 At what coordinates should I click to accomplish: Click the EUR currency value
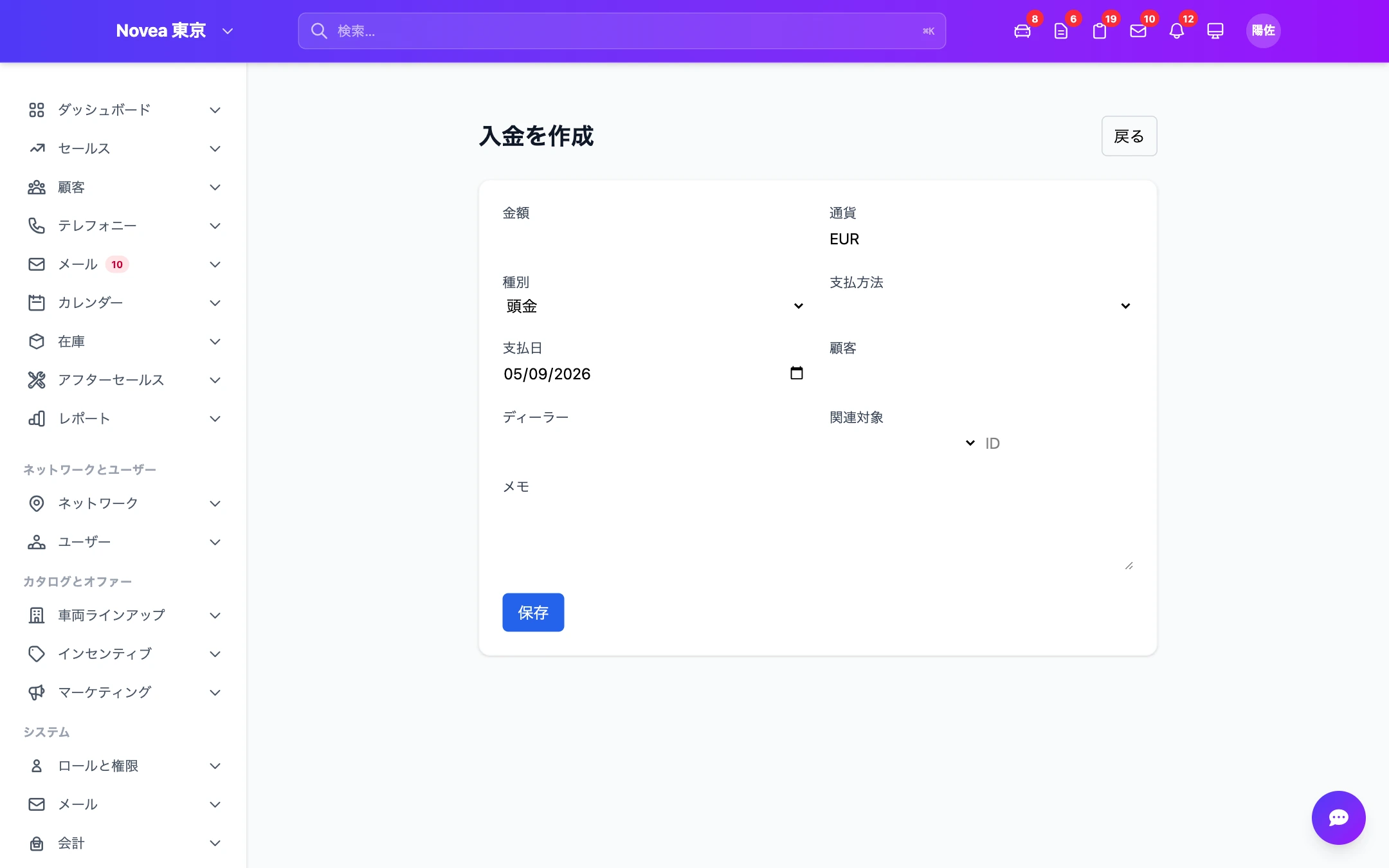coord(844,239)
